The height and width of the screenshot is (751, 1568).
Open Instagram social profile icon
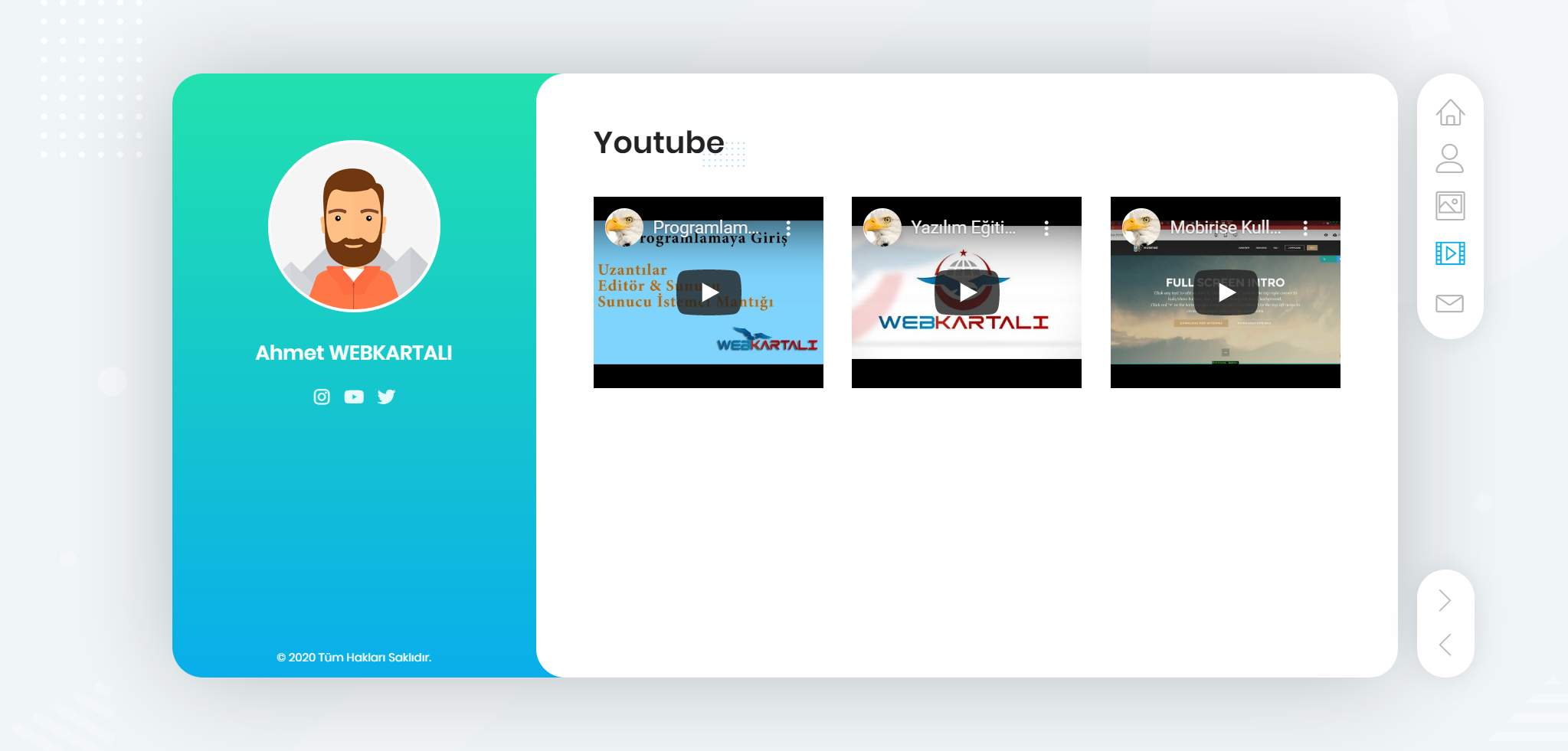pyautogui.click(x=322, y=397)
